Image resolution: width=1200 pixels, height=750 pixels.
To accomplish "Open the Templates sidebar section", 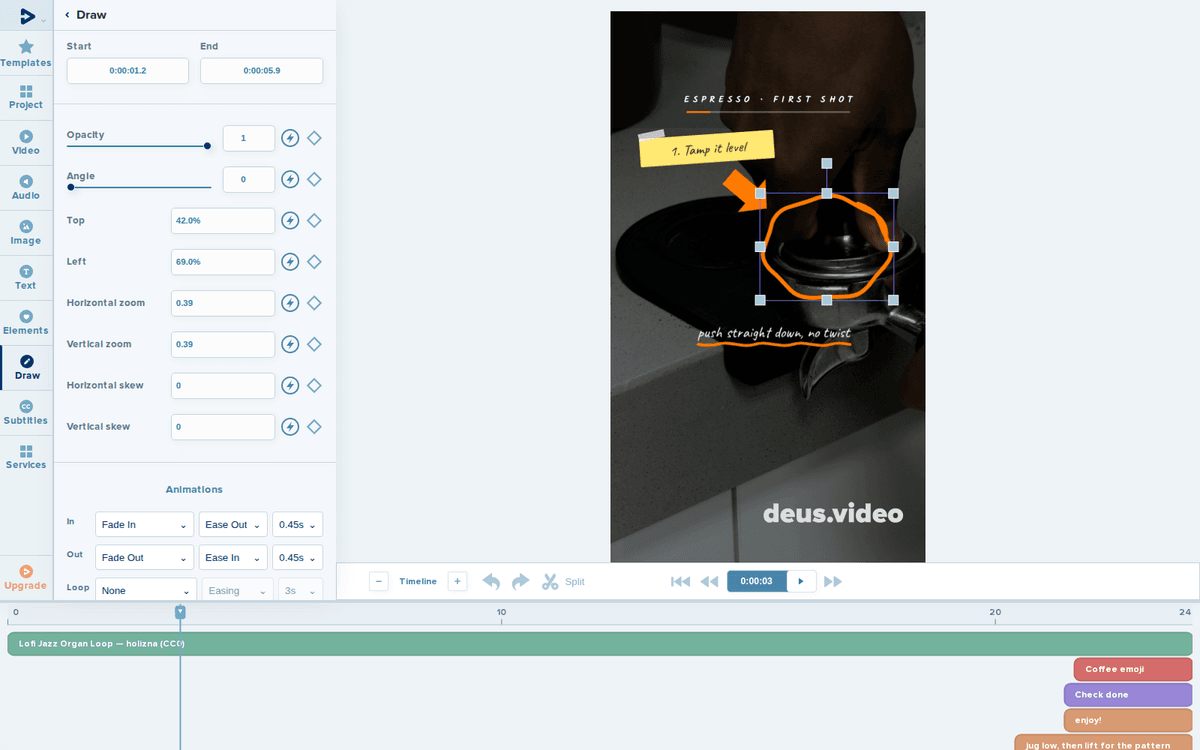I will 26,53.
